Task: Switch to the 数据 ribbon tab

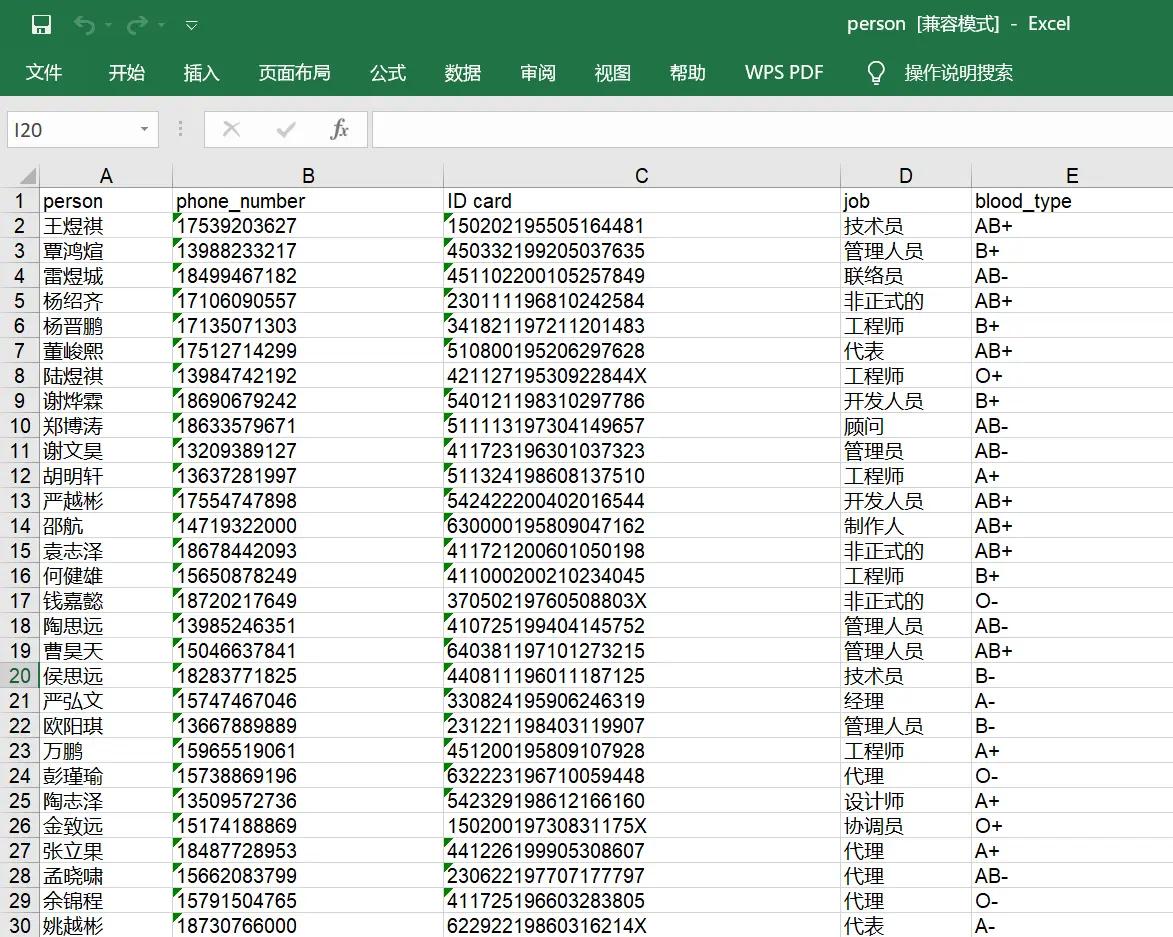Action: pos(463,72)
